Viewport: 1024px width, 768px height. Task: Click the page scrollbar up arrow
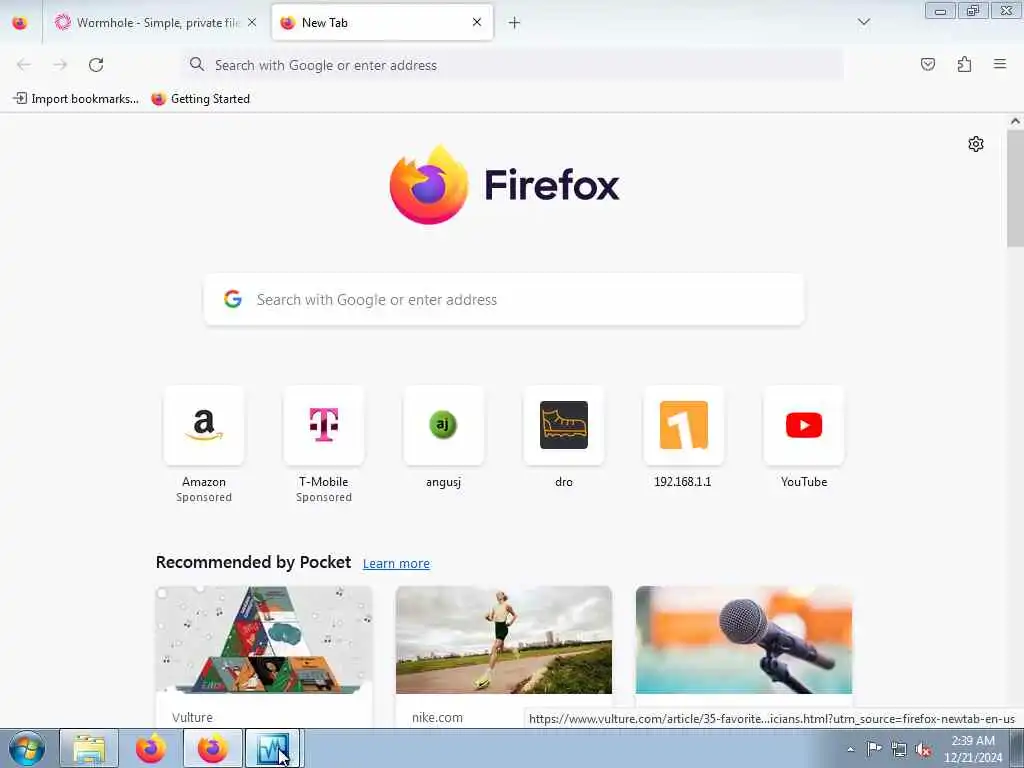click(x=1015, y=121)
